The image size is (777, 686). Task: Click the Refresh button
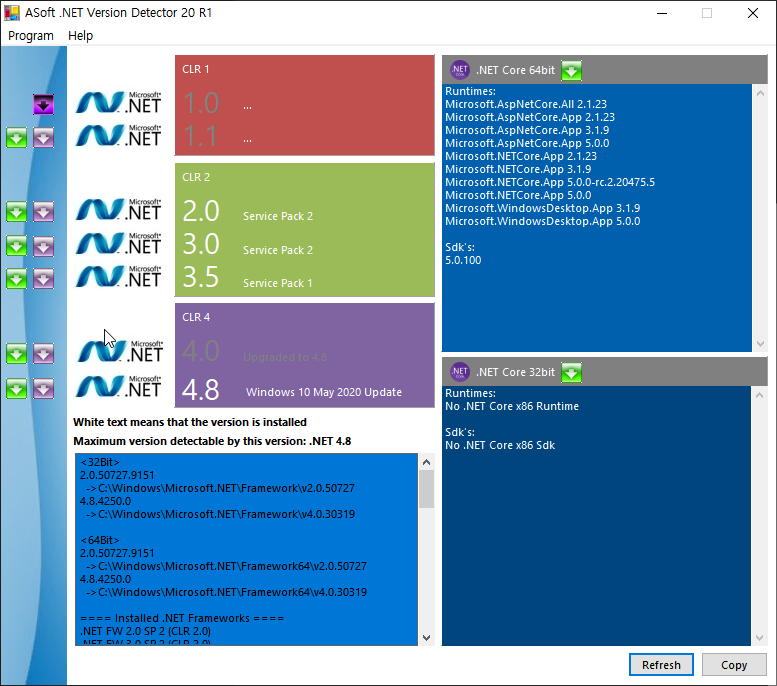coord(661,665)
